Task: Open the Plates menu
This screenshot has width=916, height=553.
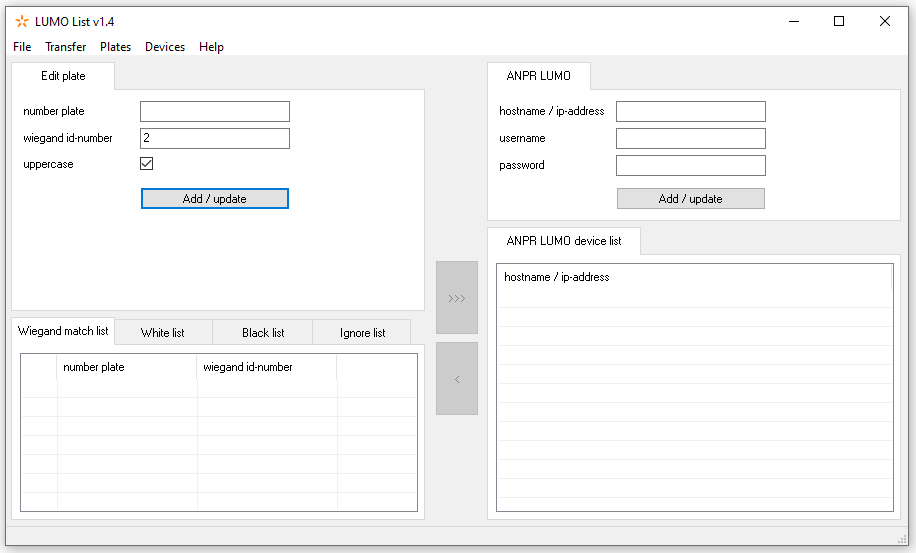Action: (115, 47)
